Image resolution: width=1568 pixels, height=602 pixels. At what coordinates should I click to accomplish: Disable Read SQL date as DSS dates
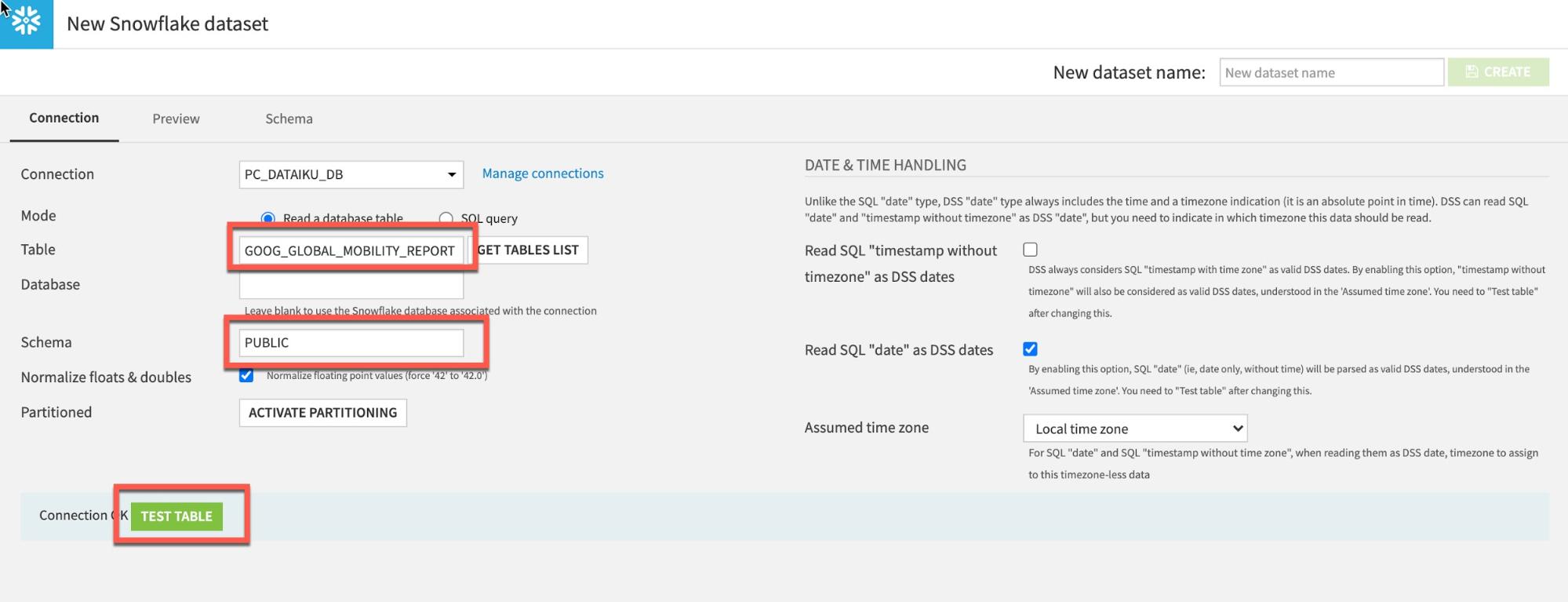[1030, 349]
